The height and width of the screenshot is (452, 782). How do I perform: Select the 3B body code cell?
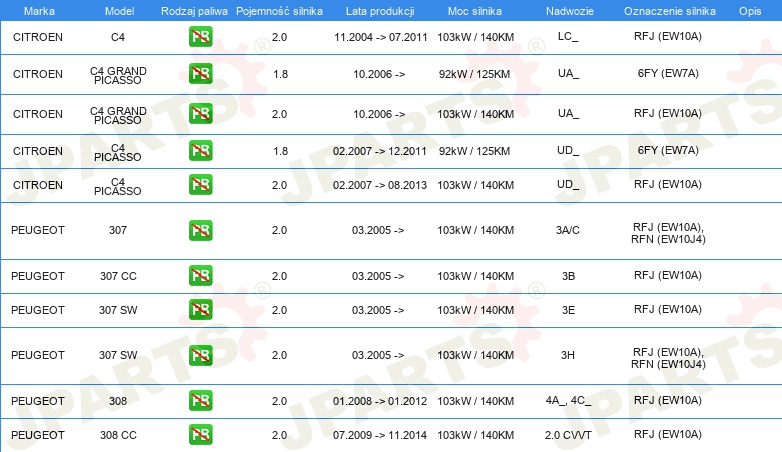[568, 276]
